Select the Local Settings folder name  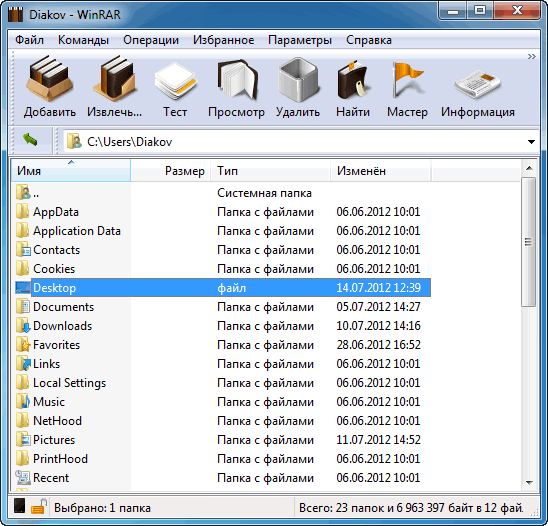coord(70,383)
